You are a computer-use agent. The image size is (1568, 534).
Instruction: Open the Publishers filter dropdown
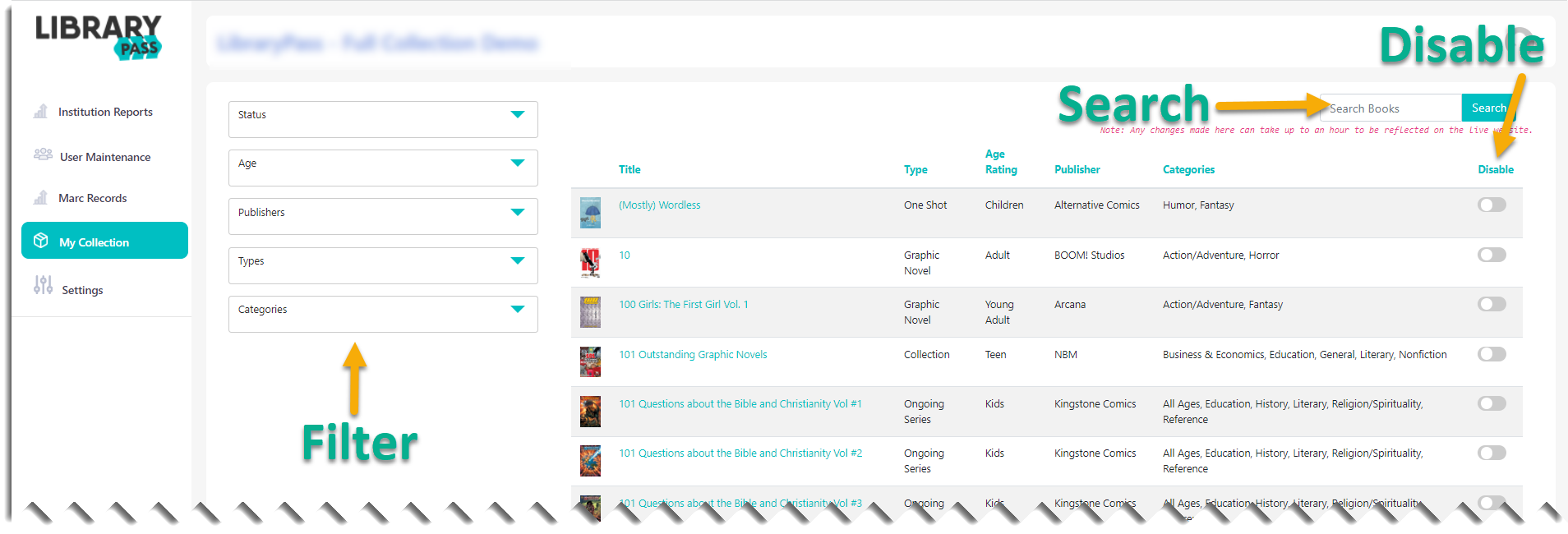(383, 216)
